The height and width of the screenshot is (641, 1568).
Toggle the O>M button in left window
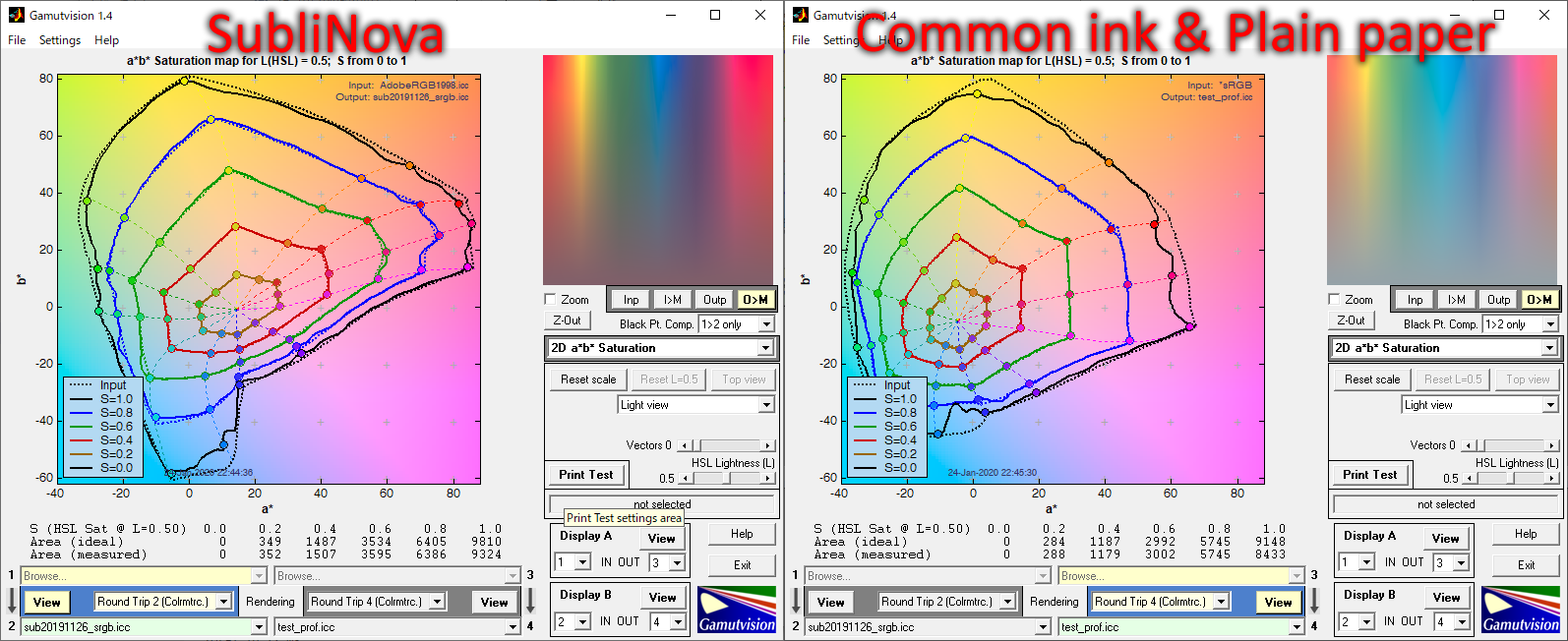(755, 300)
